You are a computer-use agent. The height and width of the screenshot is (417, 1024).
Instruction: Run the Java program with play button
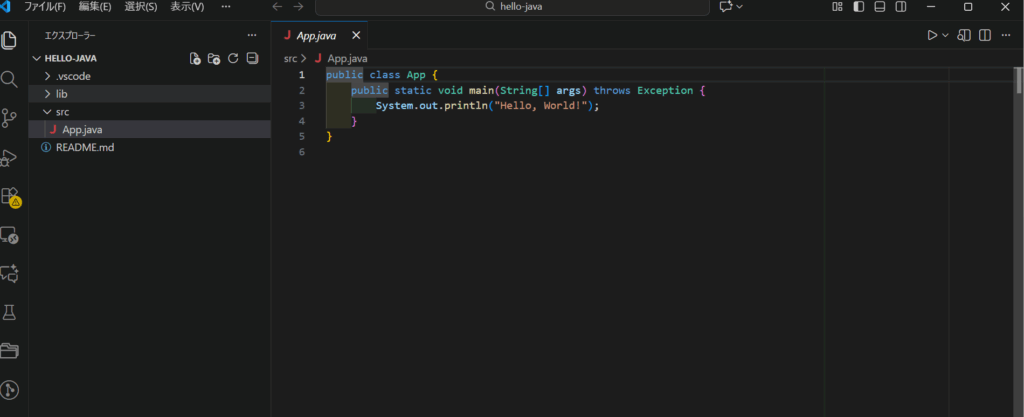point(931,35)
